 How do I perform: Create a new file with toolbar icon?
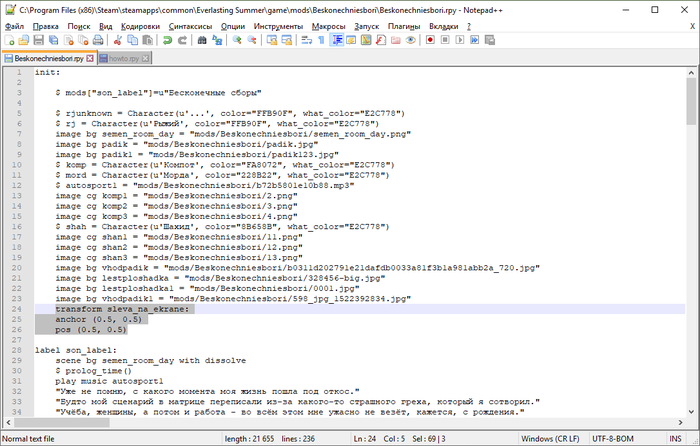click(x=9, y=40)
